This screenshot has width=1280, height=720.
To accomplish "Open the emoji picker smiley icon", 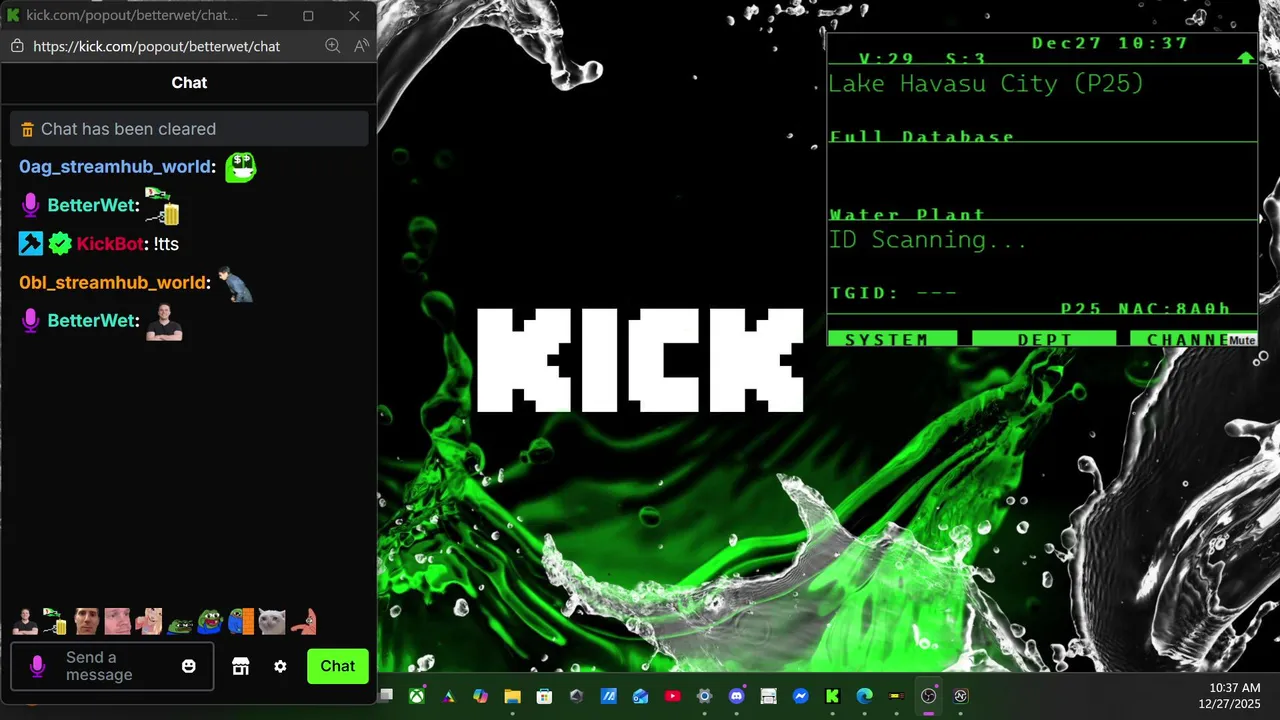I will pos(189,666).
